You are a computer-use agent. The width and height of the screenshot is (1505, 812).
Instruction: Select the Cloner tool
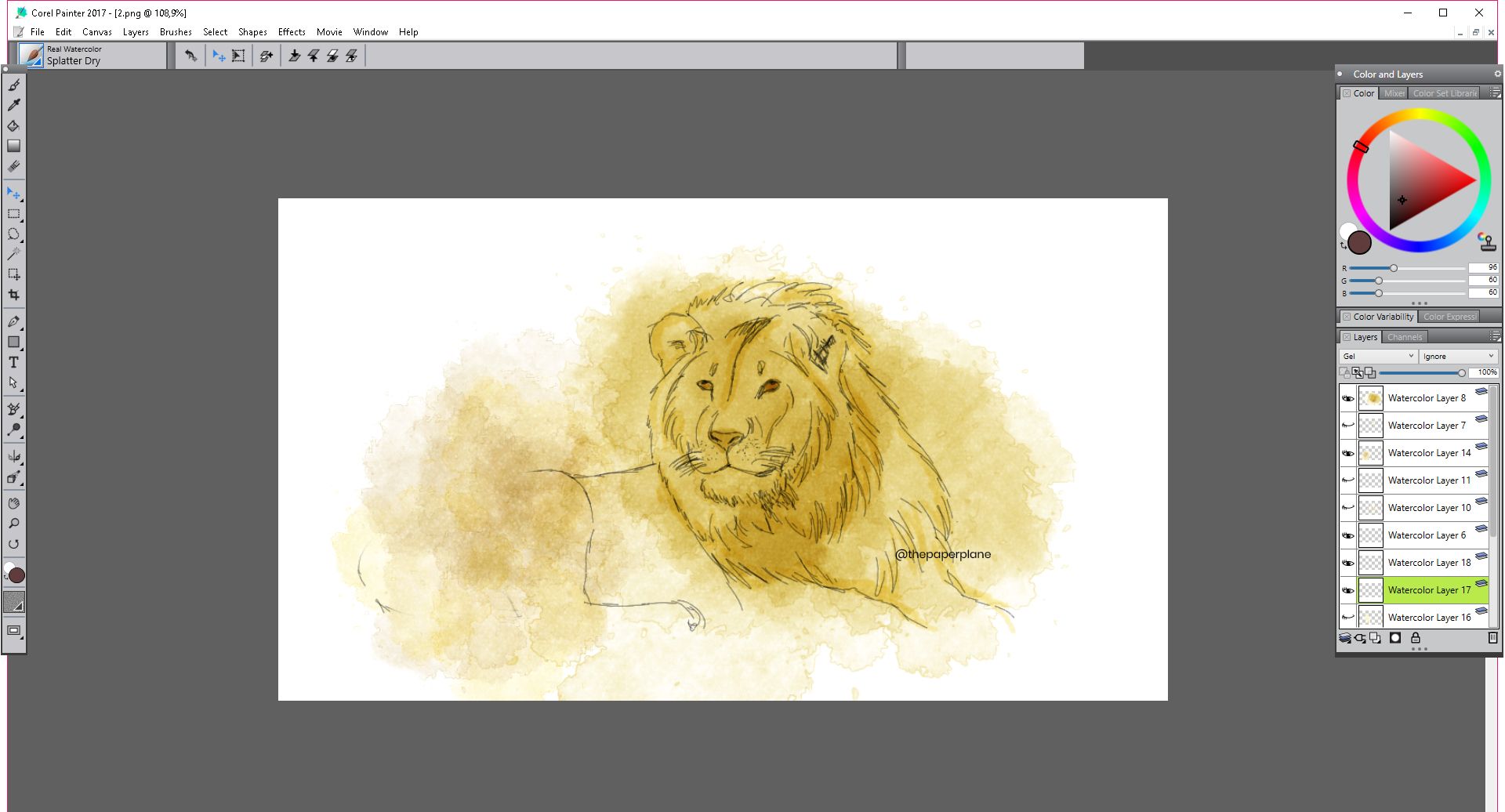(13, 409)
